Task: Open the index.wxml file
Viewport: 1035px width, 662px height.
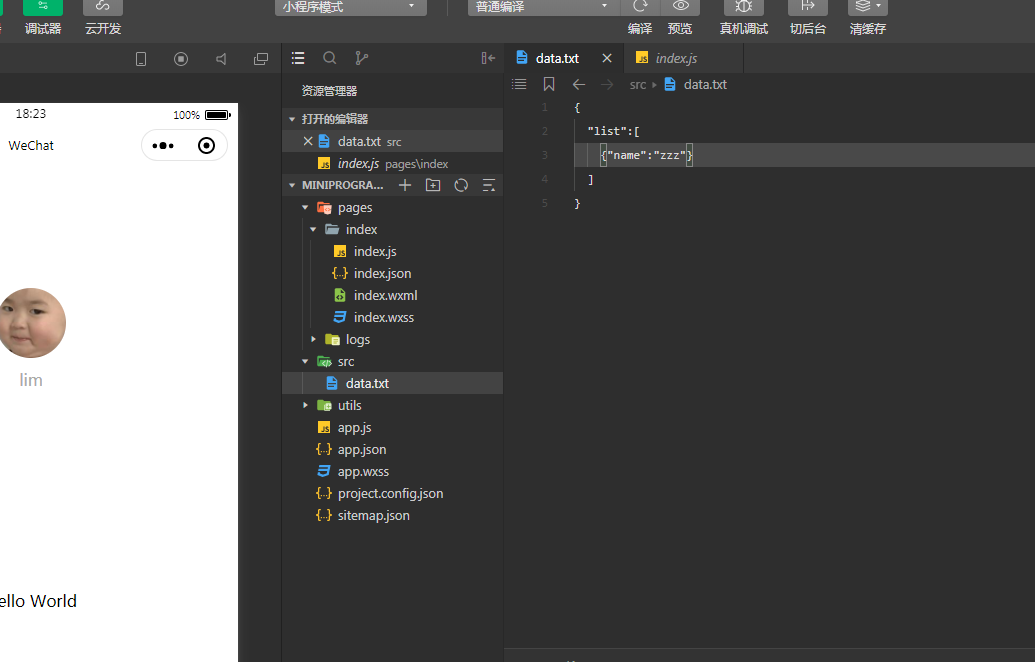Action: click(392, 296)
